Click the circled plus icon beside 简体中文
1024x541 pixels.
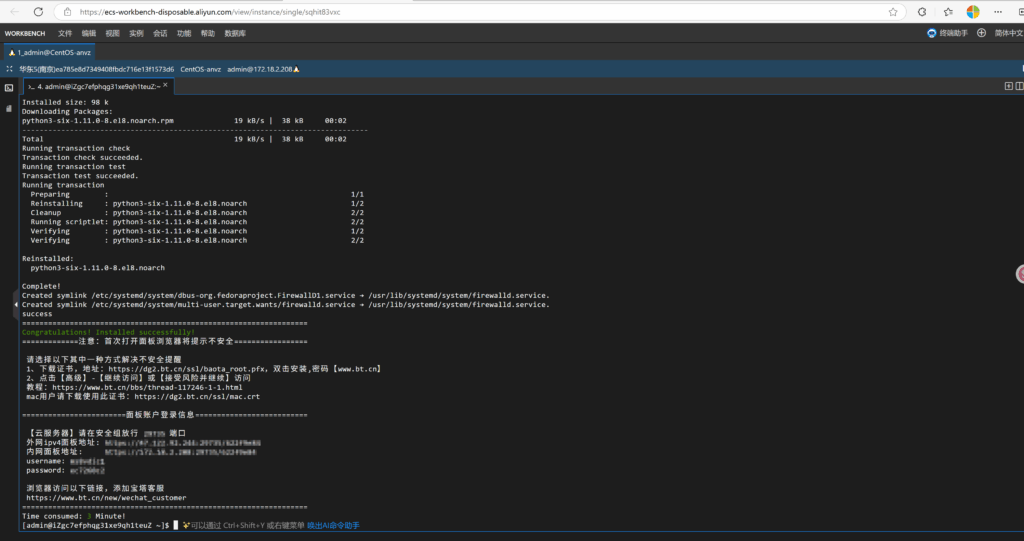click(982, 33)
